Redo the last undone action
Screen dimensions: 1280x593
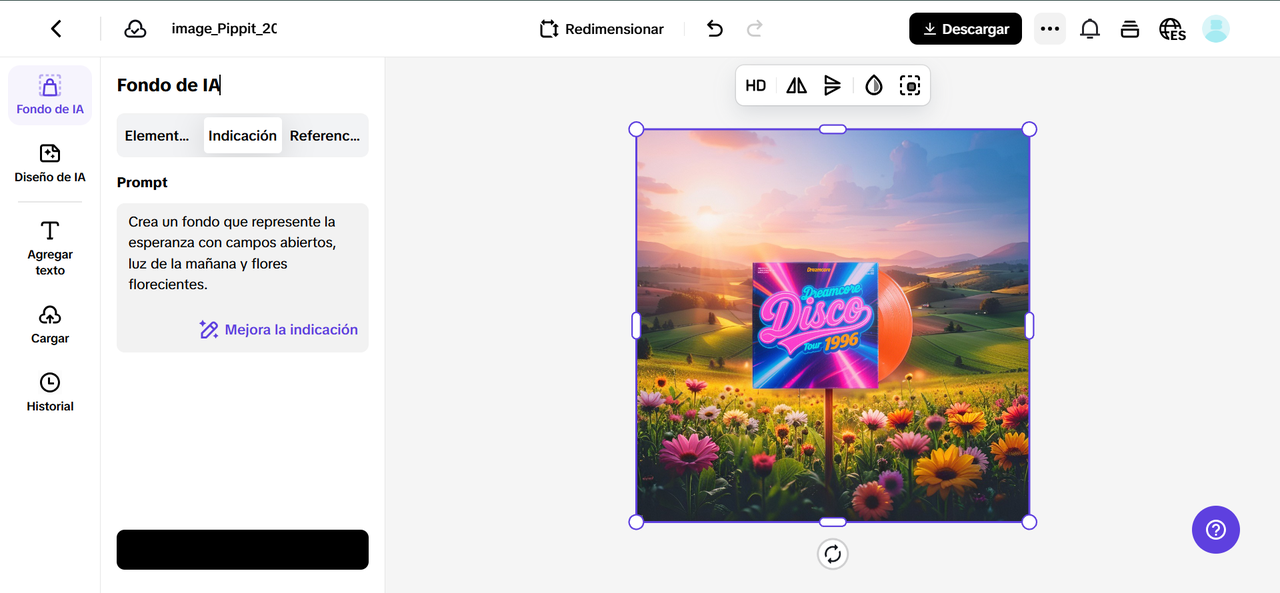pos(755,29)
